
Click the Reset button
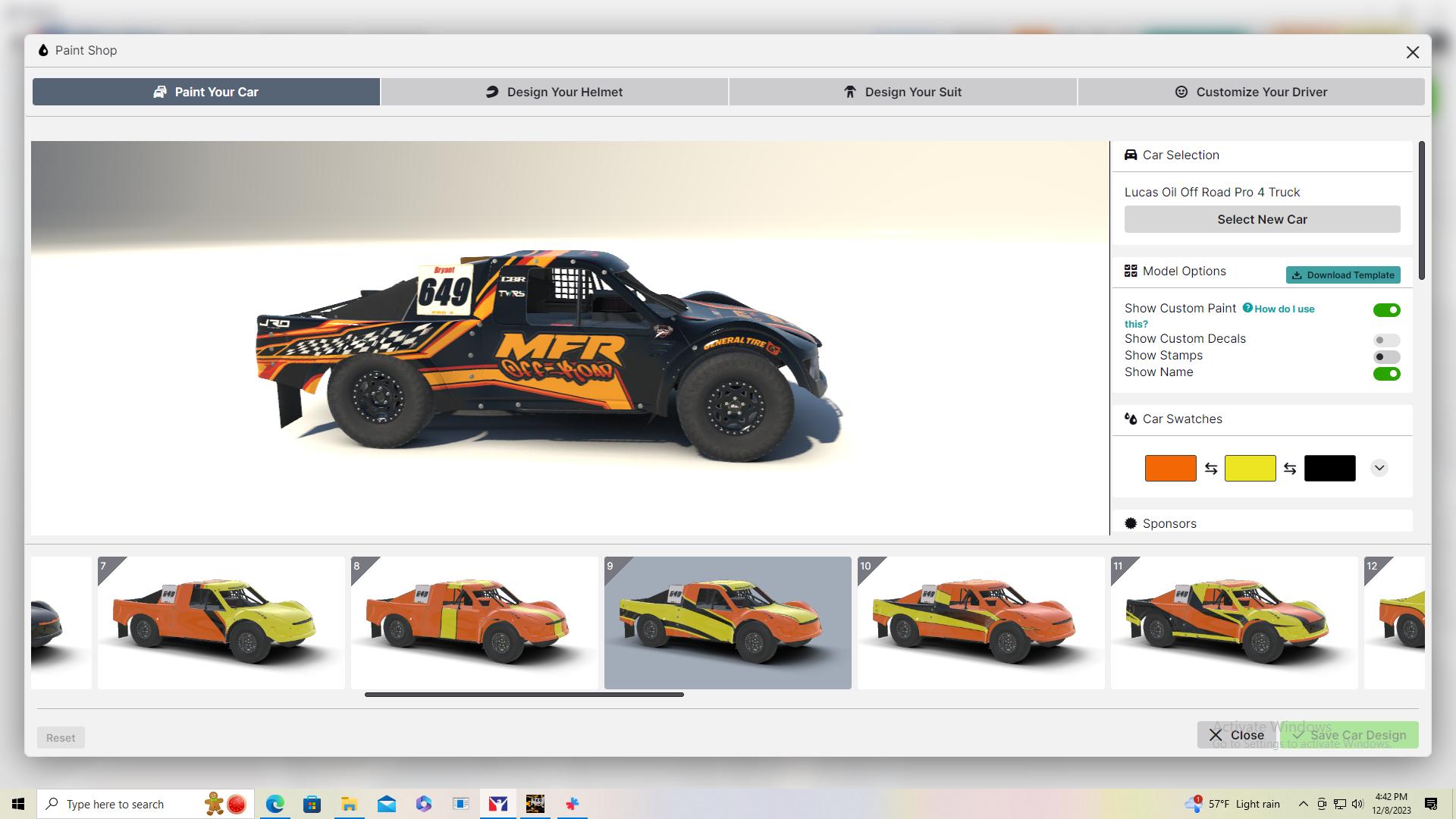pyautogui.click(x=61, y=737)
